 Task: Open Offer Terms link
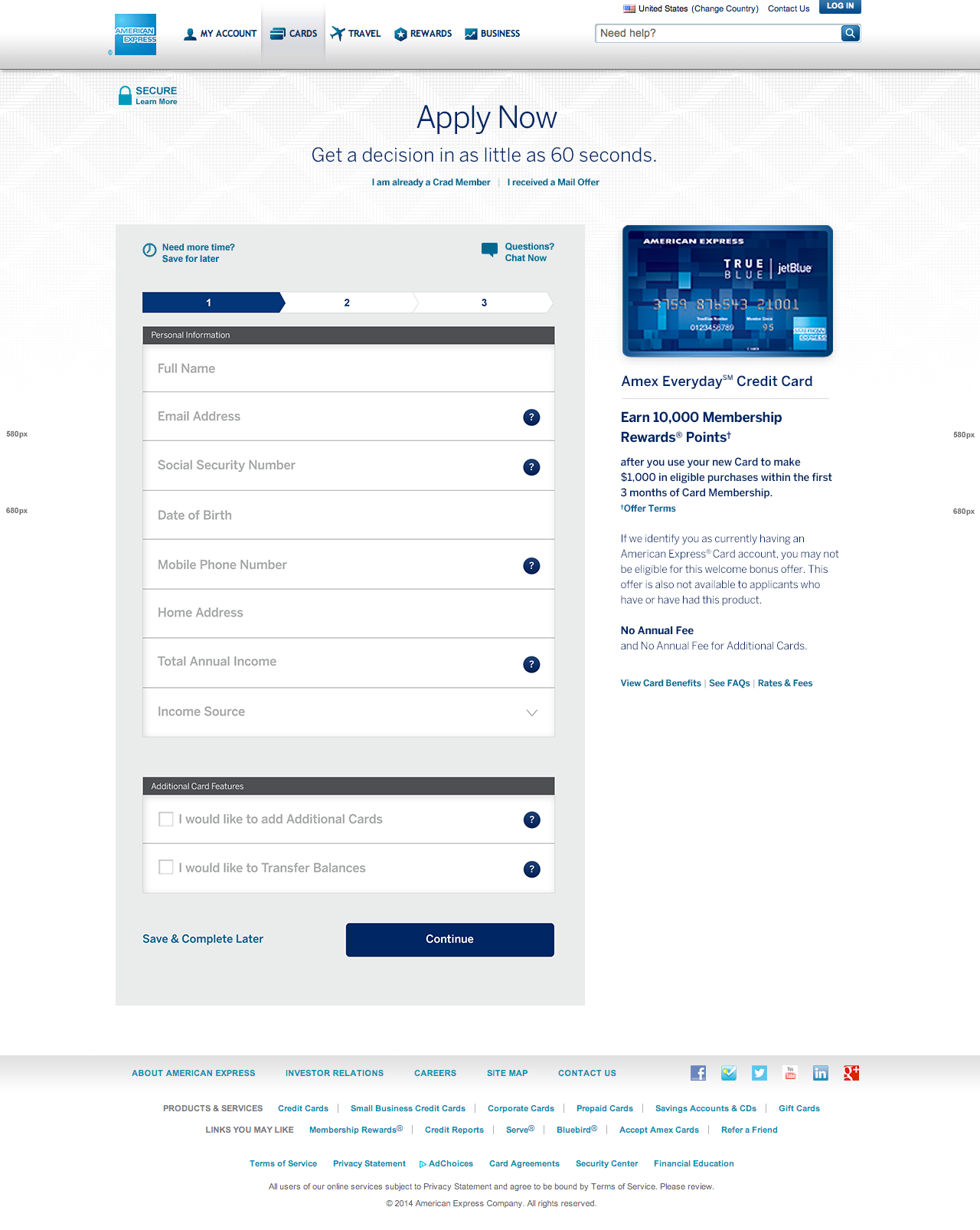click(x=648, y=509)
